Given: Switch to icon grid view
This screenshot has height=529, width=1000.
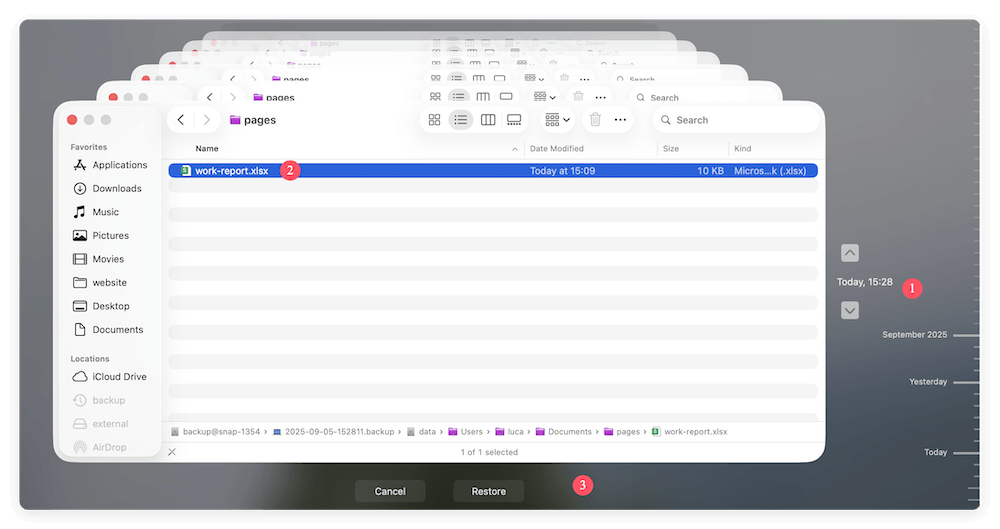Looking at the screenshot, I should [x=434, y=120].
